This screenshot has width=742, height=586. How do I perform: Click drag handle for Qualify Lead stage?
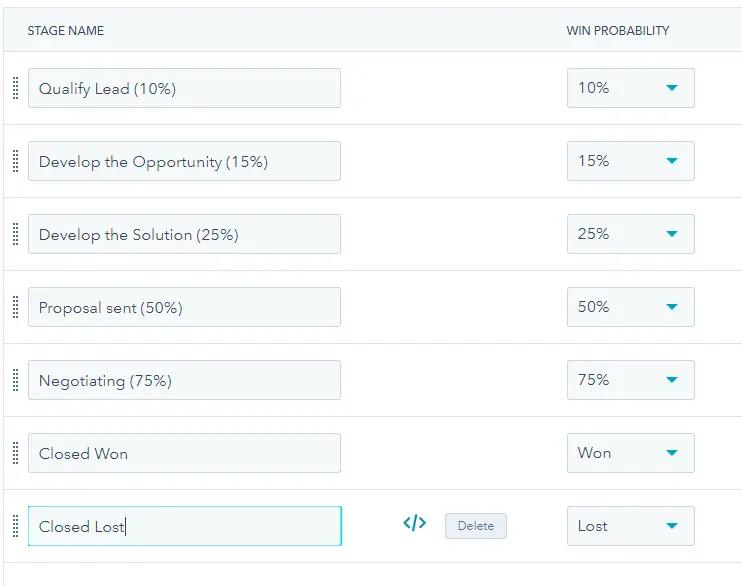[x=15, y=88]
